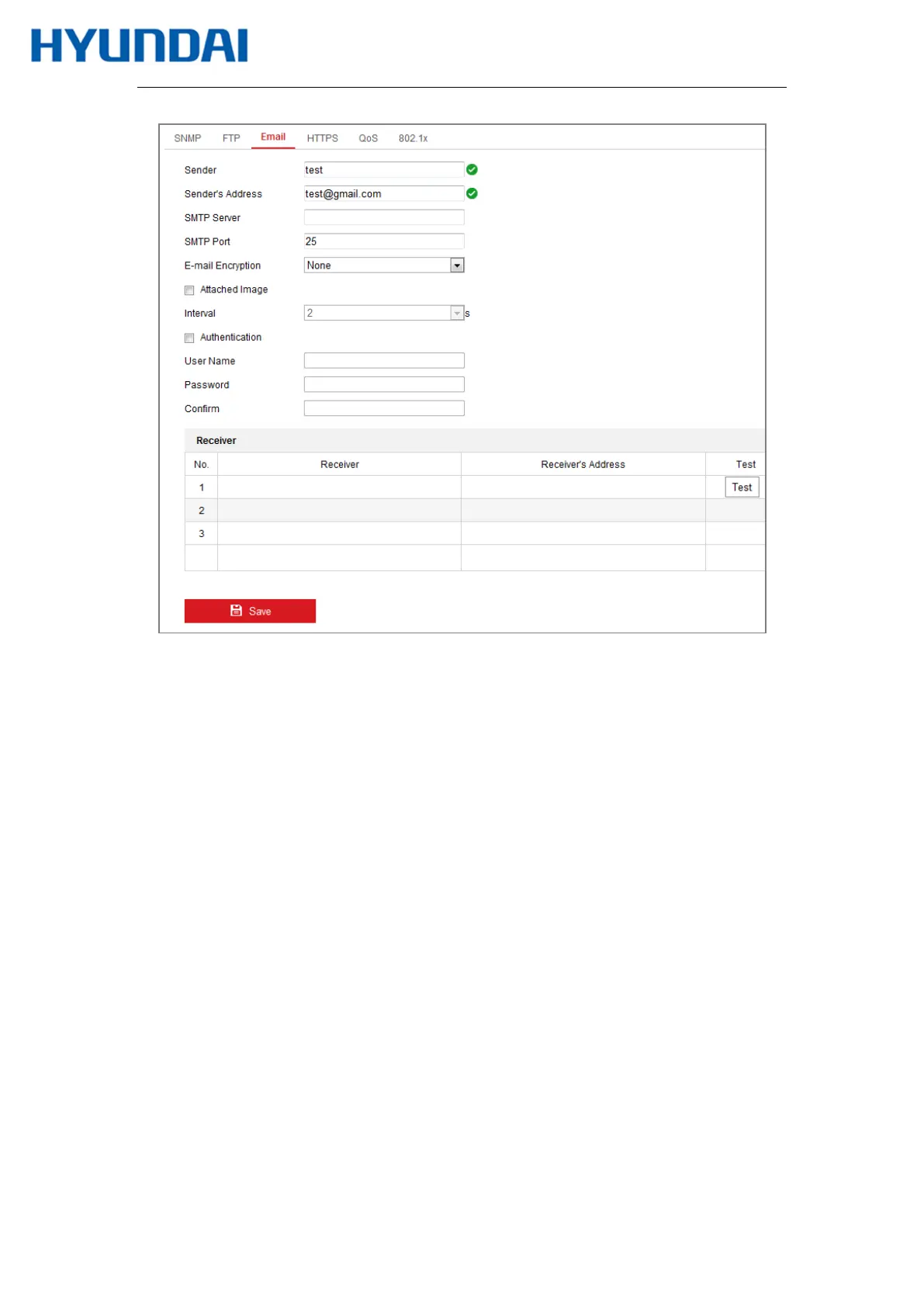The image size is (924, 1307).
Task: Click Receiver's Address cell in row 1
Action: pos(583,487)
